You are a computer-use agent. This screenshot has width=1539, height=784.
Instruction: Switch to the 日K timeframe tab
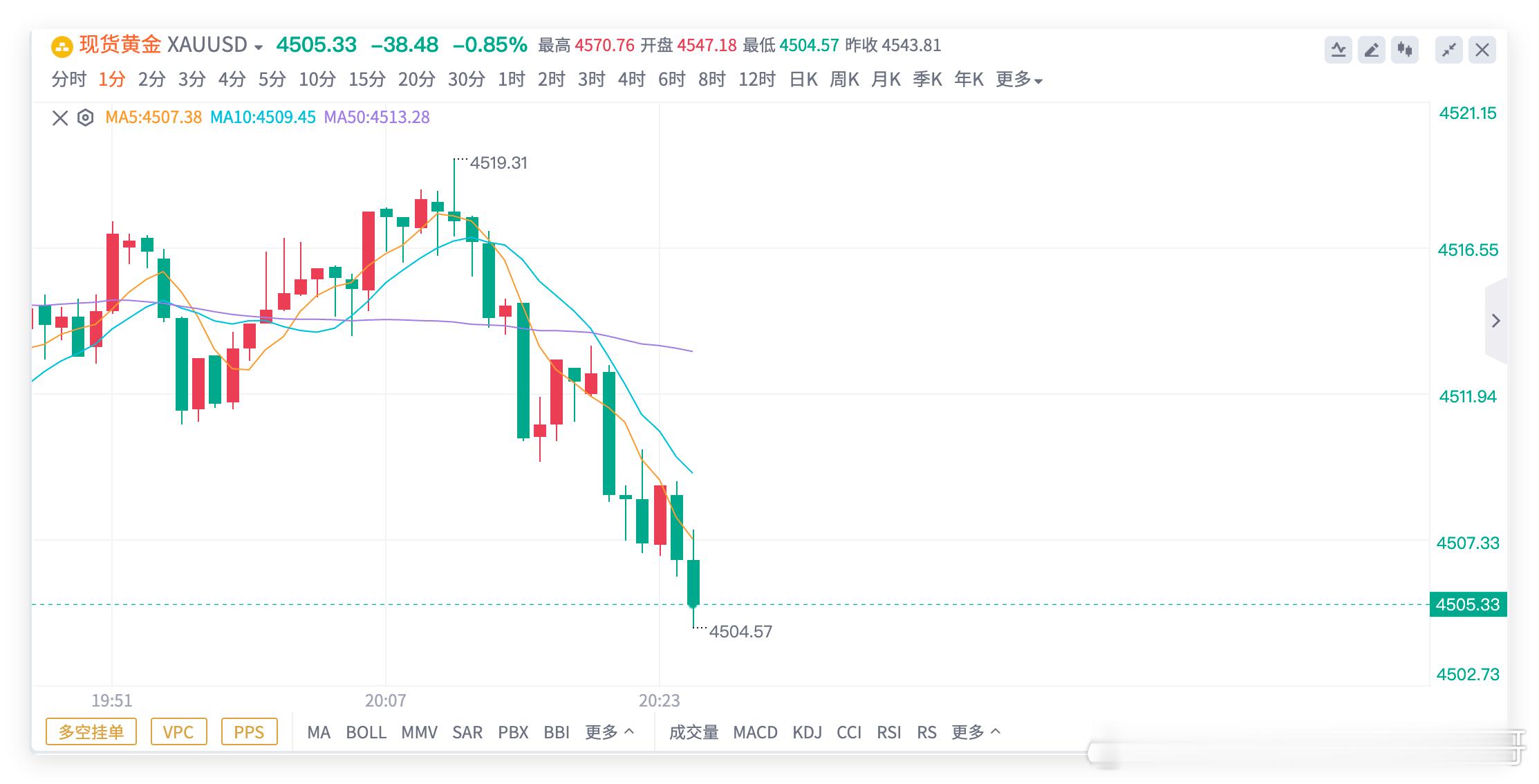(803, 80)
